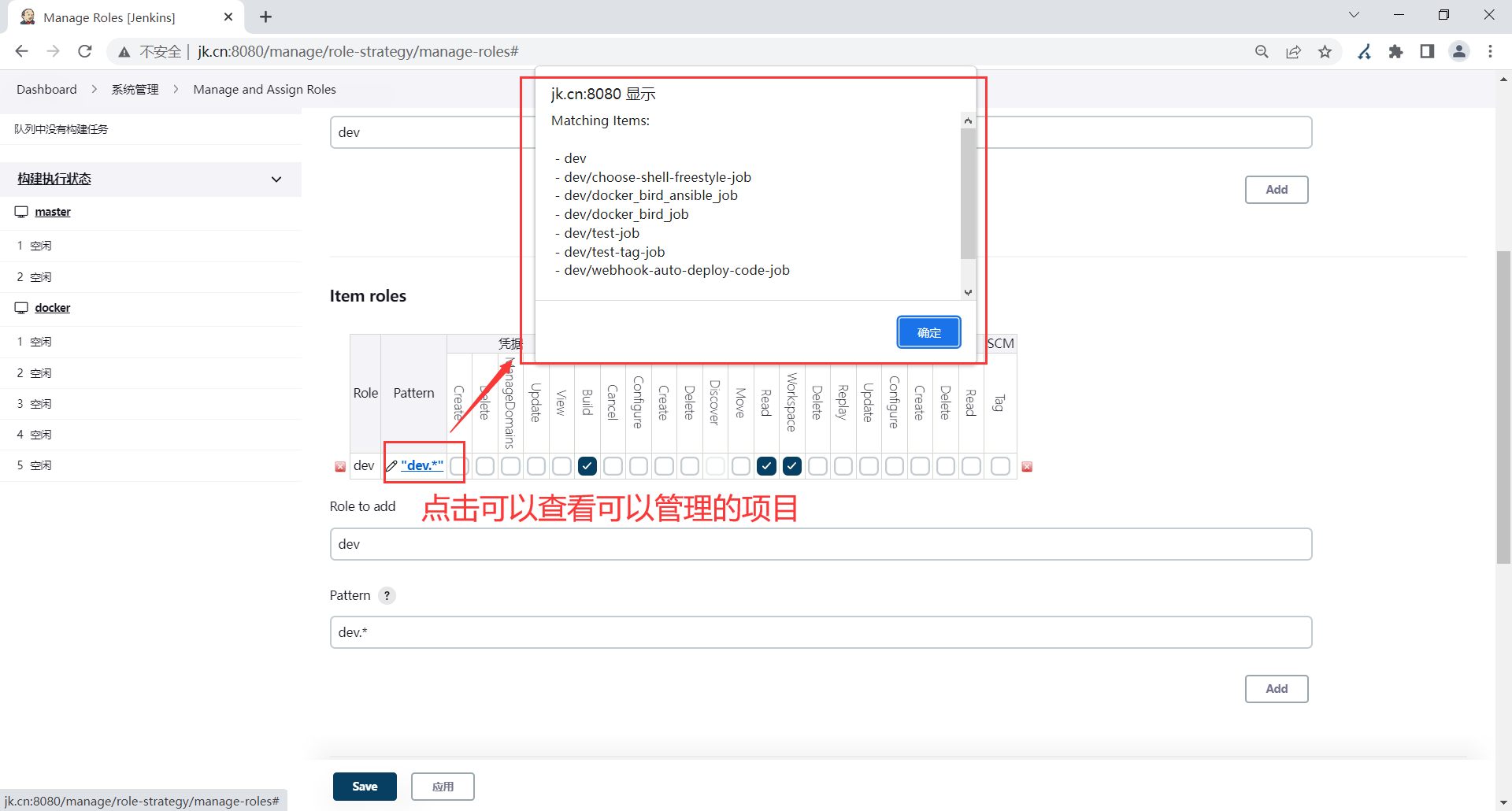Click the page scrollbar down arrow

(x=1503, y=803)
